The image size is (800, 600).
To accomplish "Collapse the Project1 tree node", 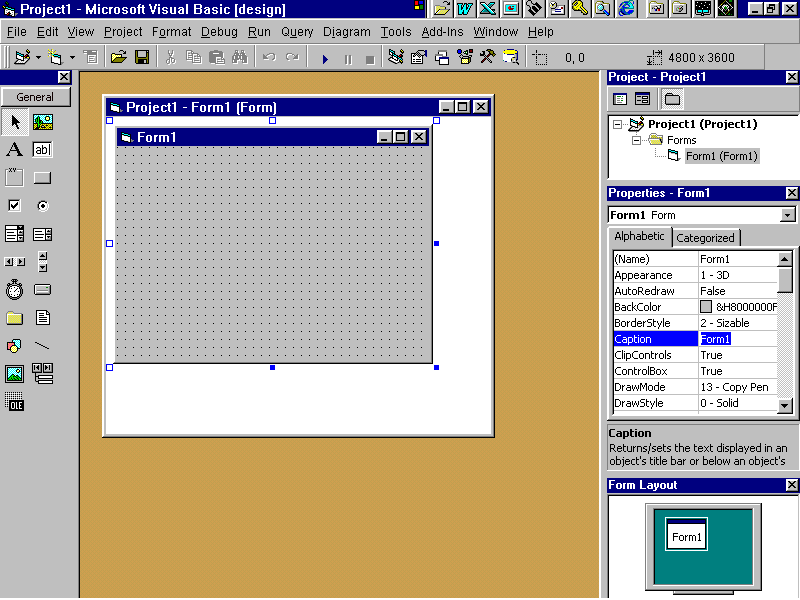I will click(617, 124).
